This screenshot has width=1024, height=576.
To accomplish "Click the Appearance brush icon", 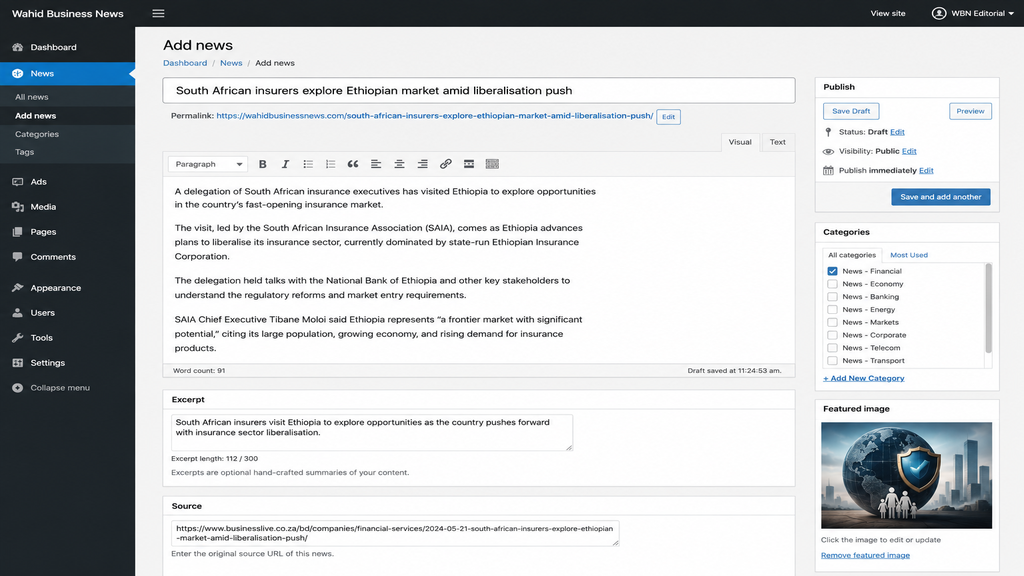I will pyautogui.click(x=18, y=287).
